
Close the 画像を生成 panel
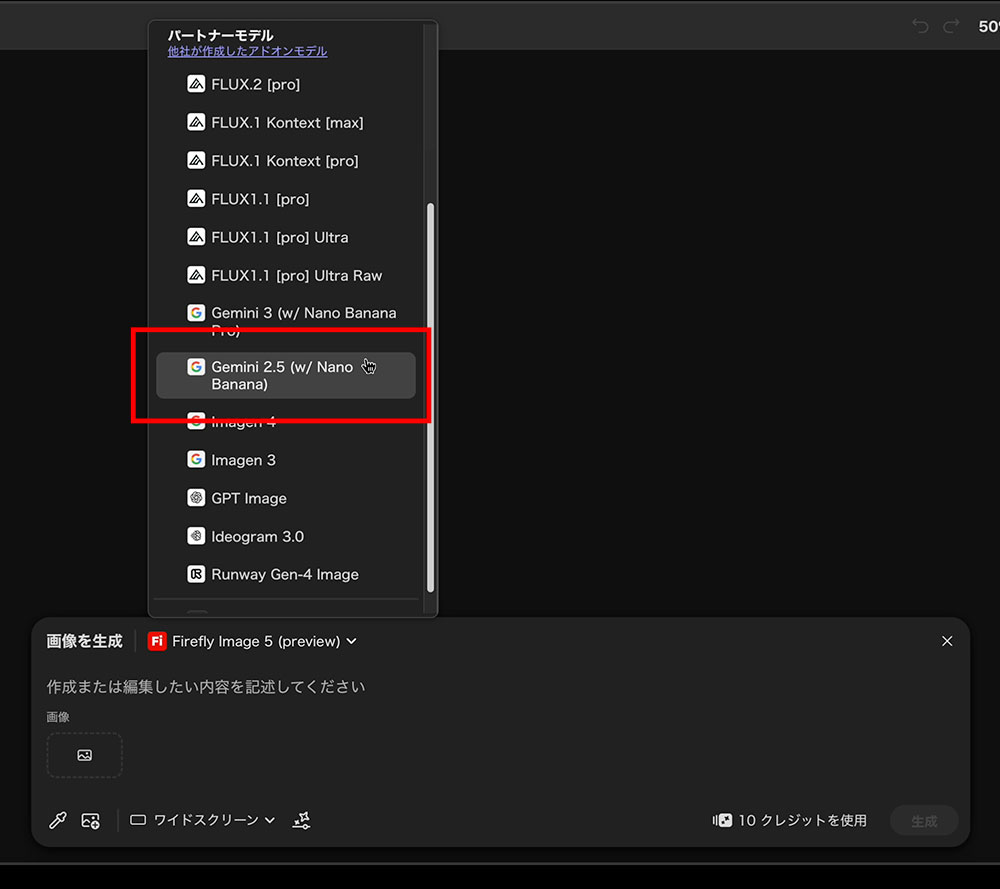point(947,641)
